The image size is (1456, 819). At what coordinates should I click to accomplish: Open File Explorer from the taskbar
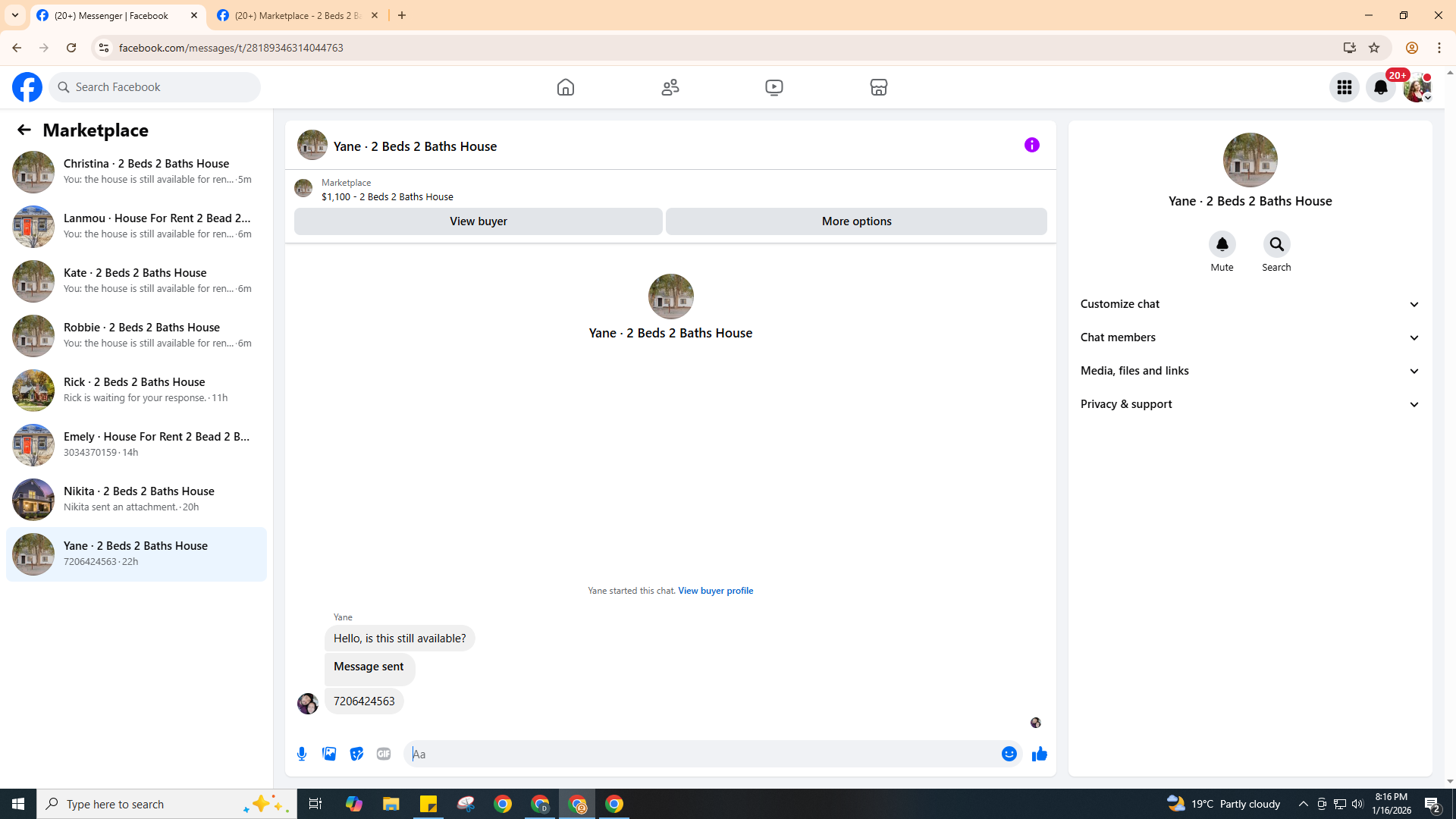pos(391,804)
